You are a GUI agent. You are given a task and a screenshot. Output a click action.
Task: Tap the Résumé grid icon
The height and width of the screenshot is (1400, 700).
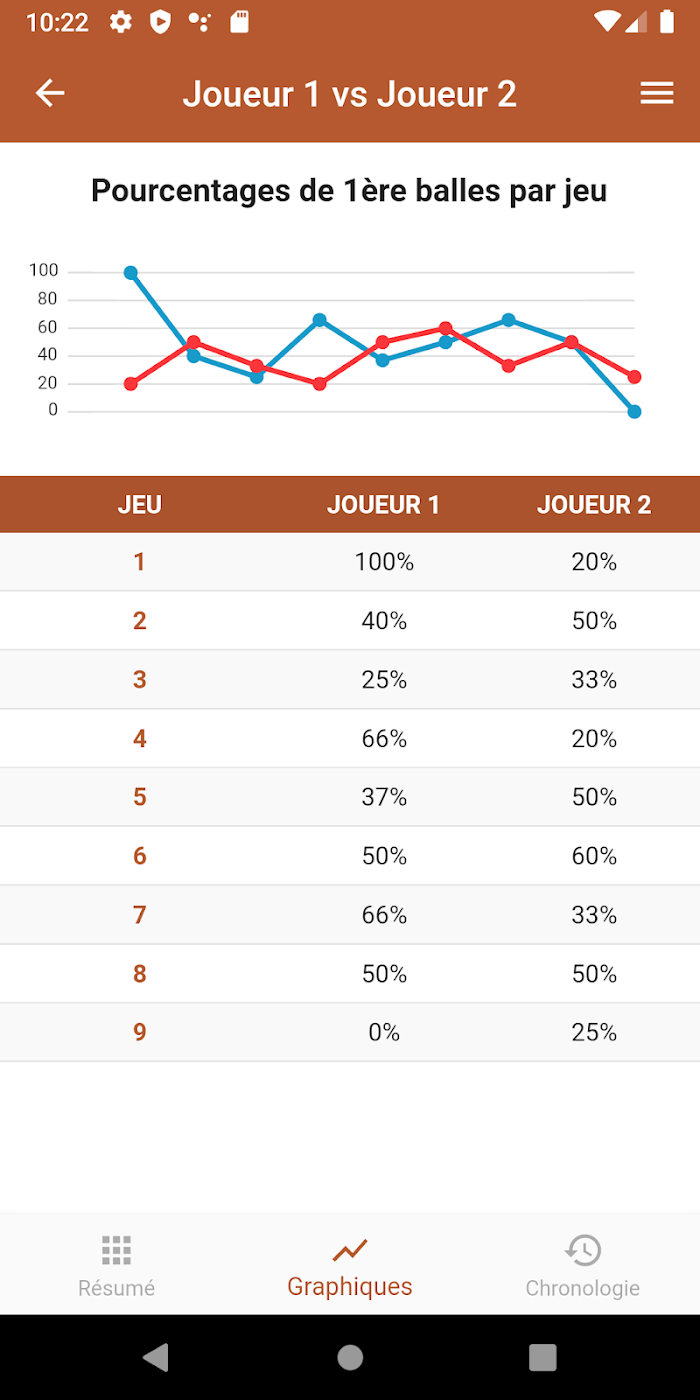pyautogui.click(x=116, y=1249)
